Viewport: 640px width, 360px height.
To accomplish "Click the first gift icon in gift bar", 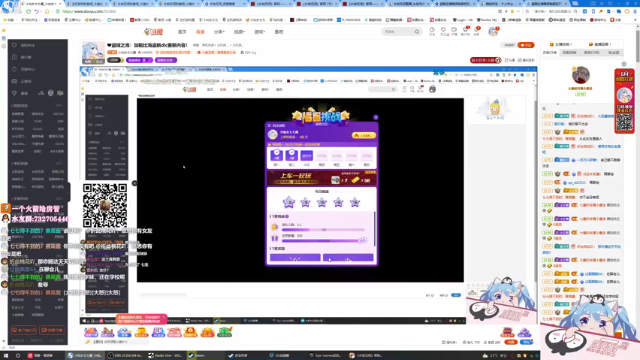I will point(91,332).
